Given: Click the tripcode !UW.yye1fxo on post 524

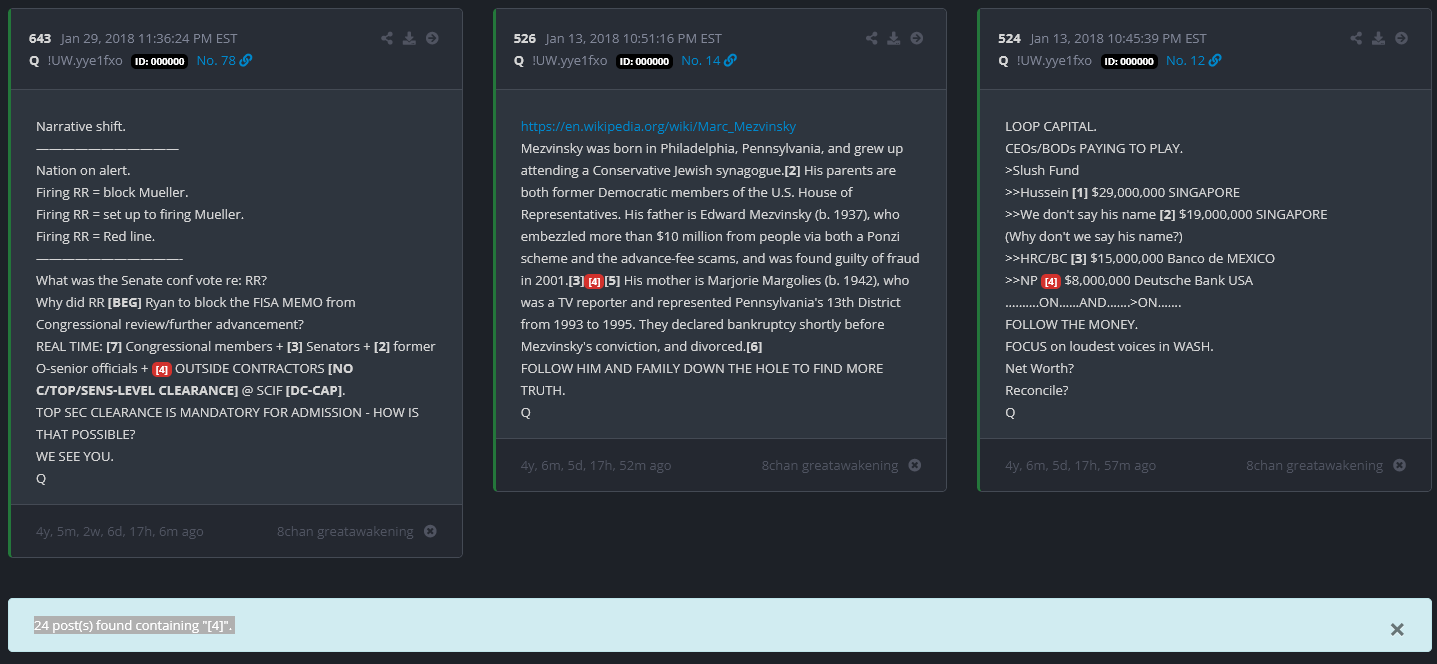Looking at the screenshot, I should [x=1054, y=60].
